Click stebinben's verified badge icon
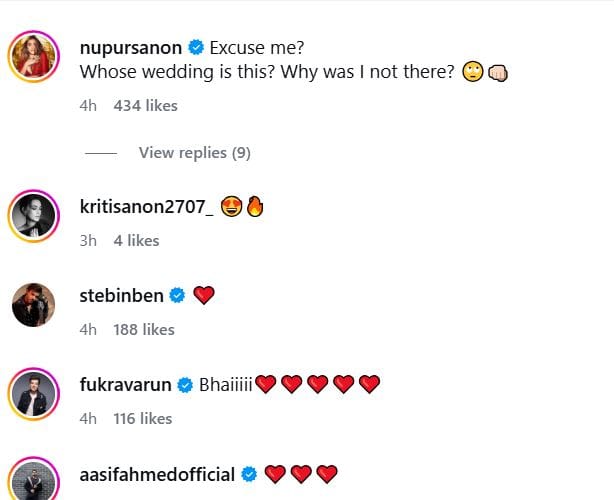 tap(178, 295)
